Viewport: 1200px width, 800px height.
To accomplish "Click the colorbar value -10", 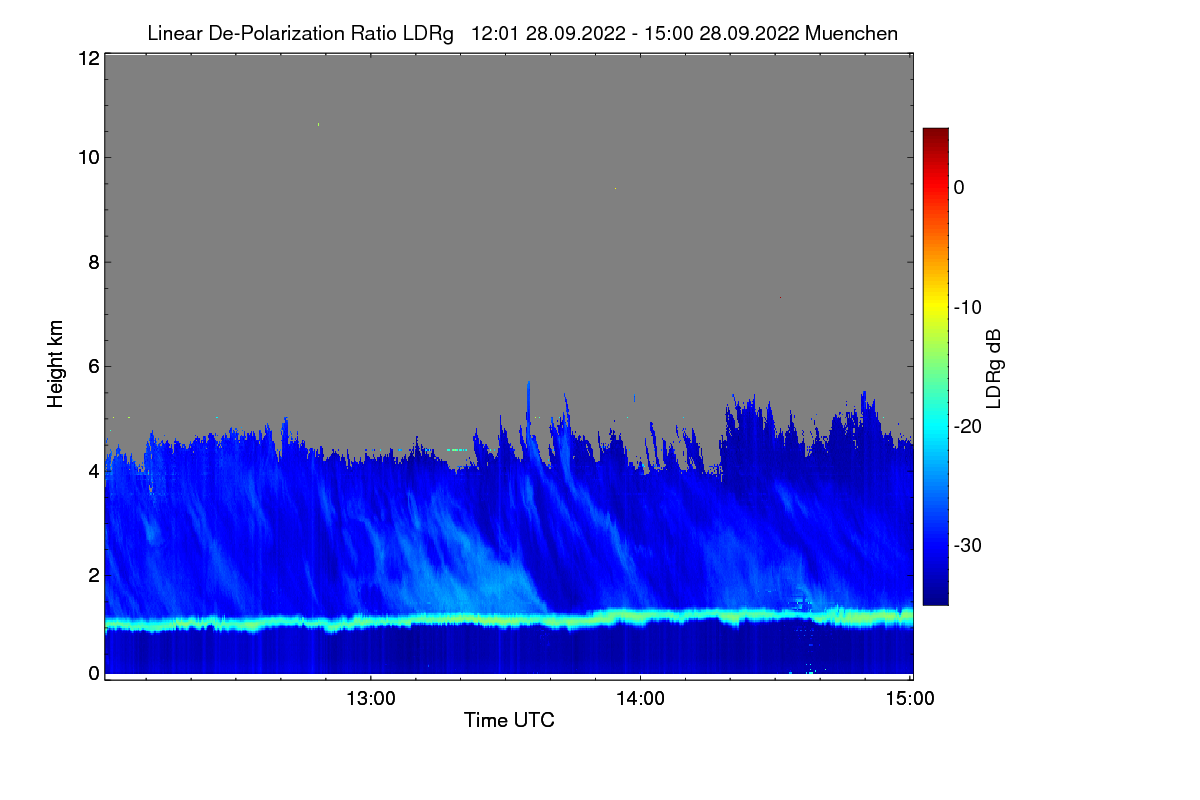I will pos(968,307).
